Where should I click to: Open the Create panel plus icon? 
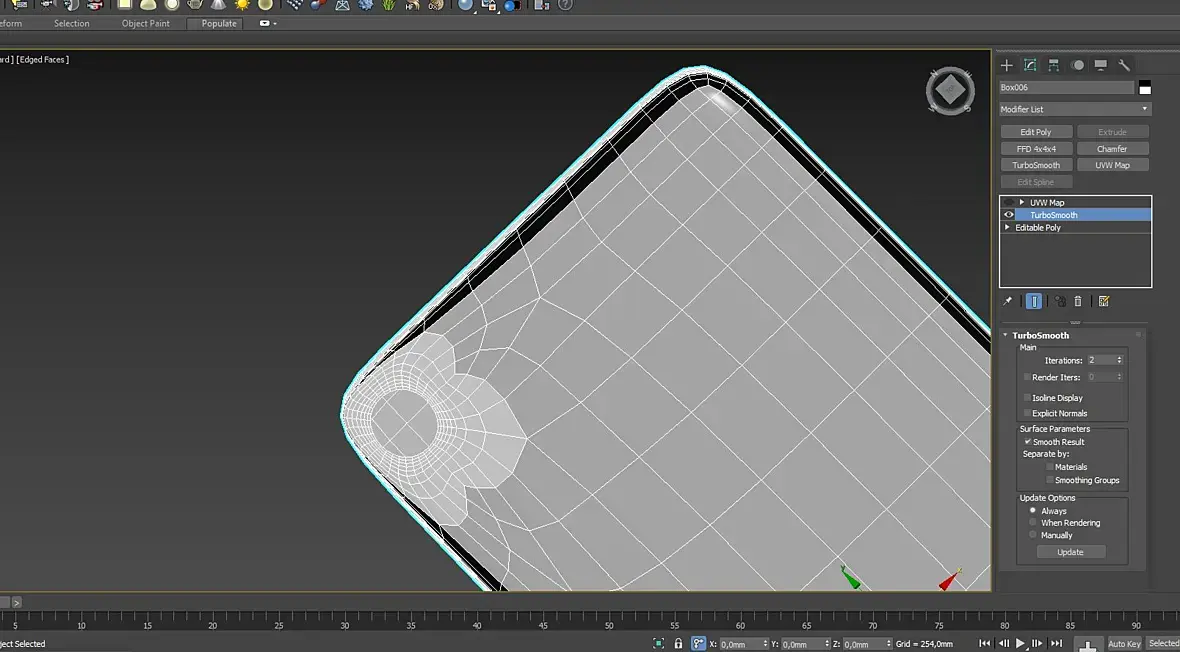pyautogui.click(x=1007, y=65)
